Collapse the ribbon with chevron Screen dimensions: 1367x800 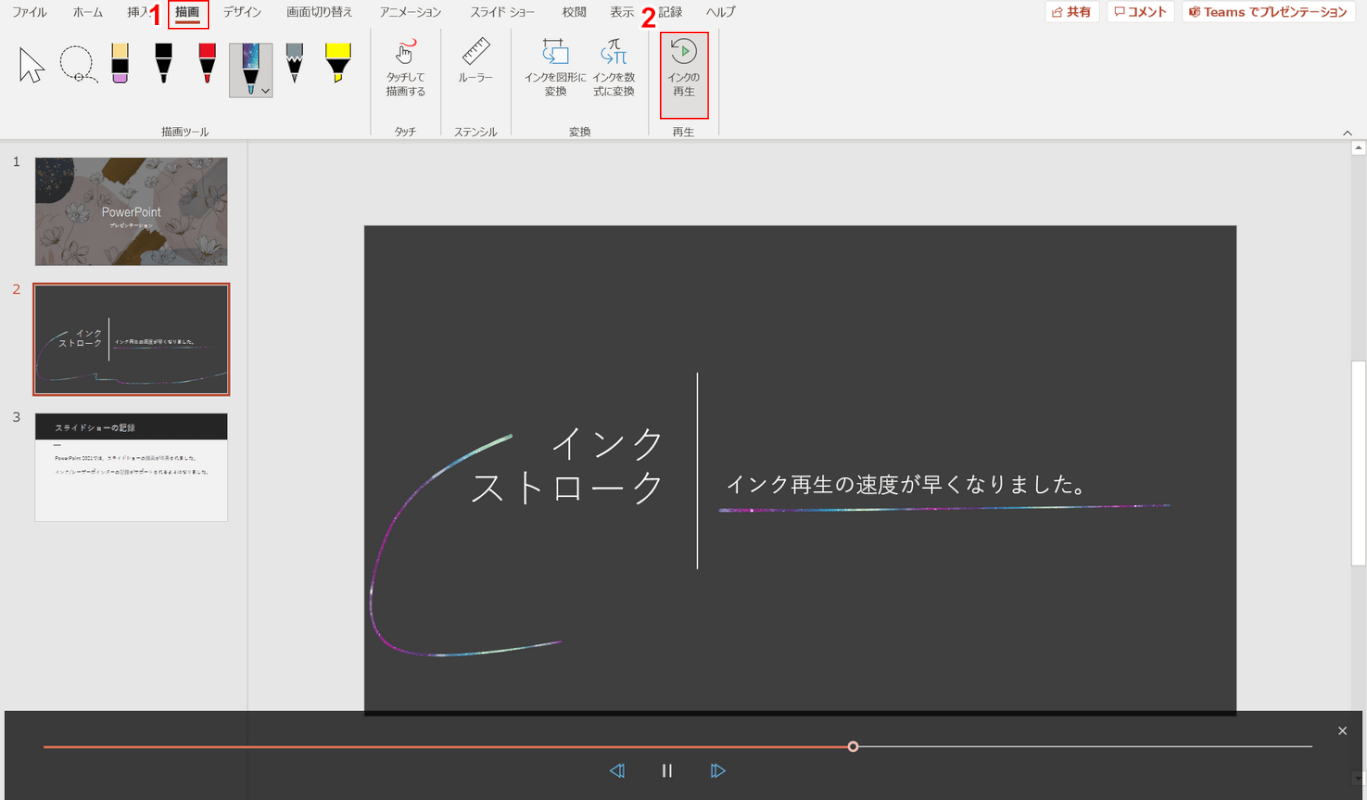pos(1347,132)
